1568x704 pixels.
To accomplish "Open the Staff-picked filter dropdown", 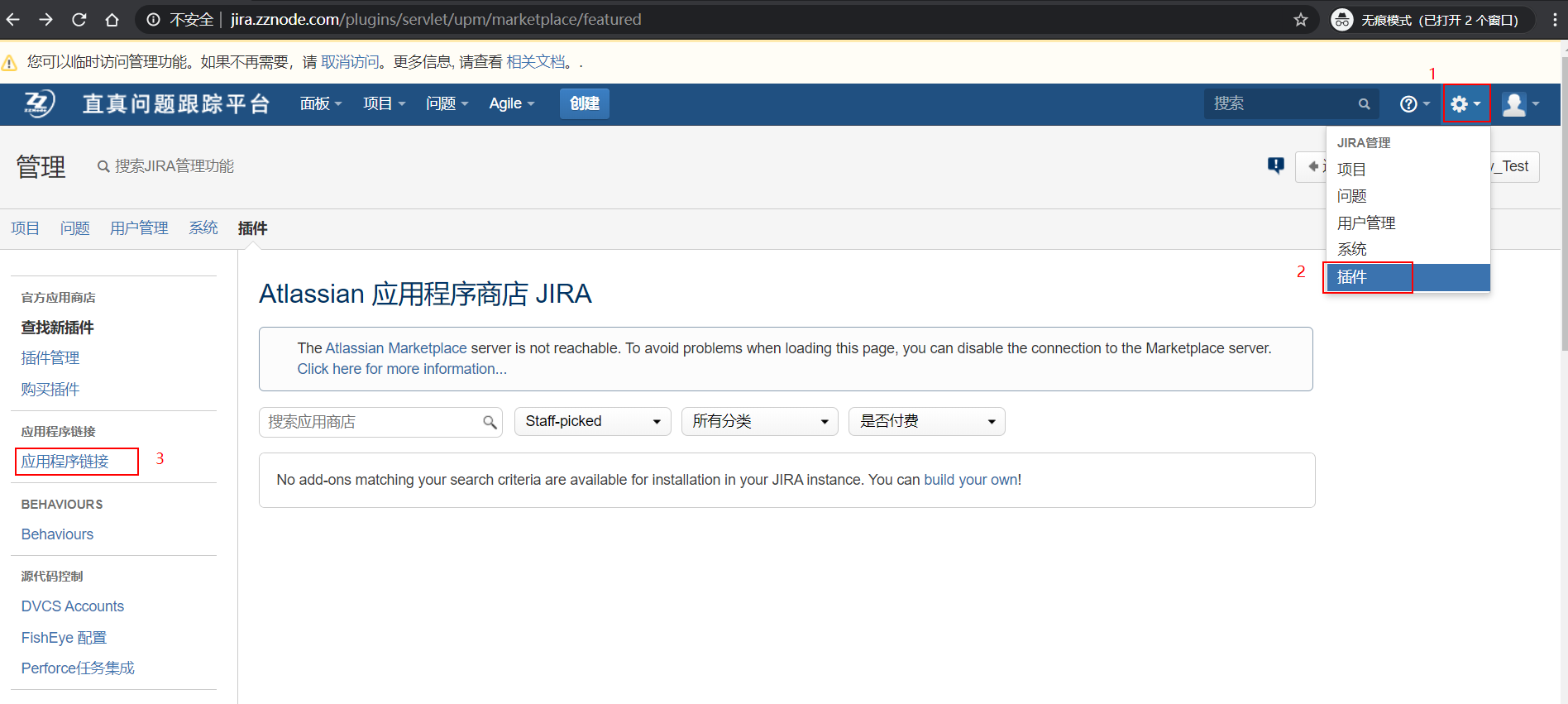I will (592, 421).
